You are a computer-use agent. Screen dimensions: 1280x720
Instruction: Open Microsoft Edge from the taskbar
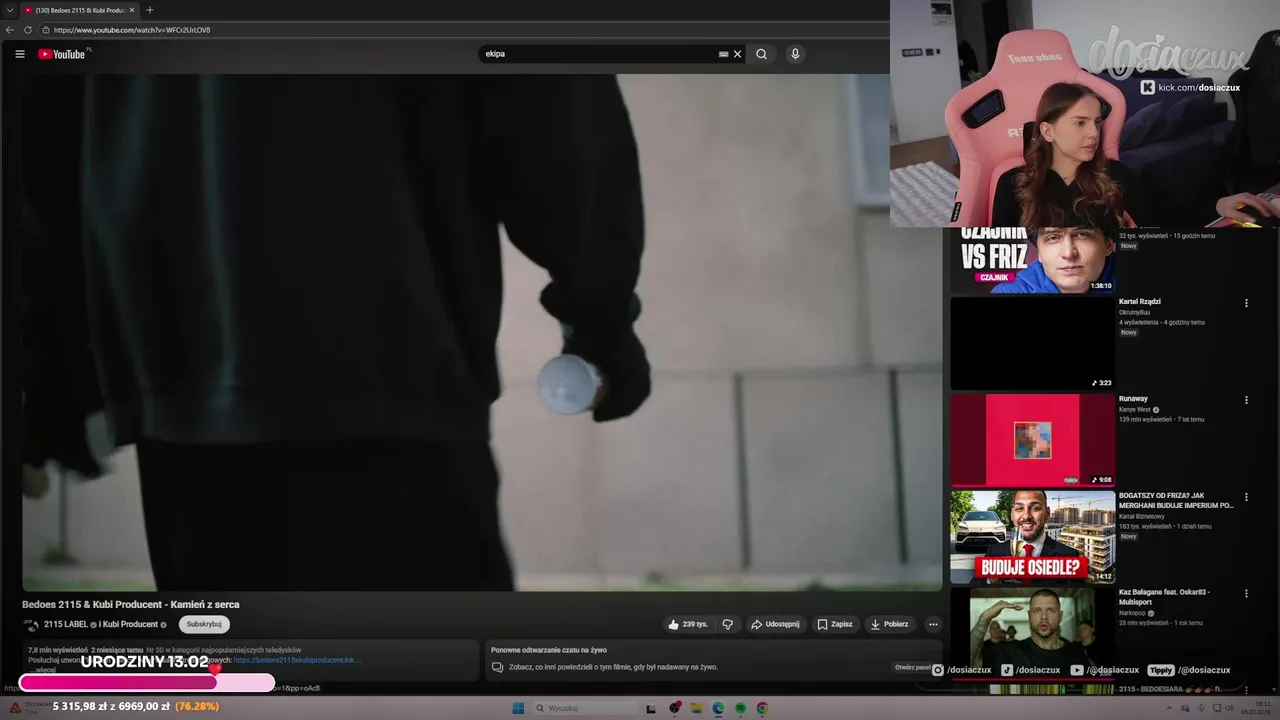(x=718, y=709)
